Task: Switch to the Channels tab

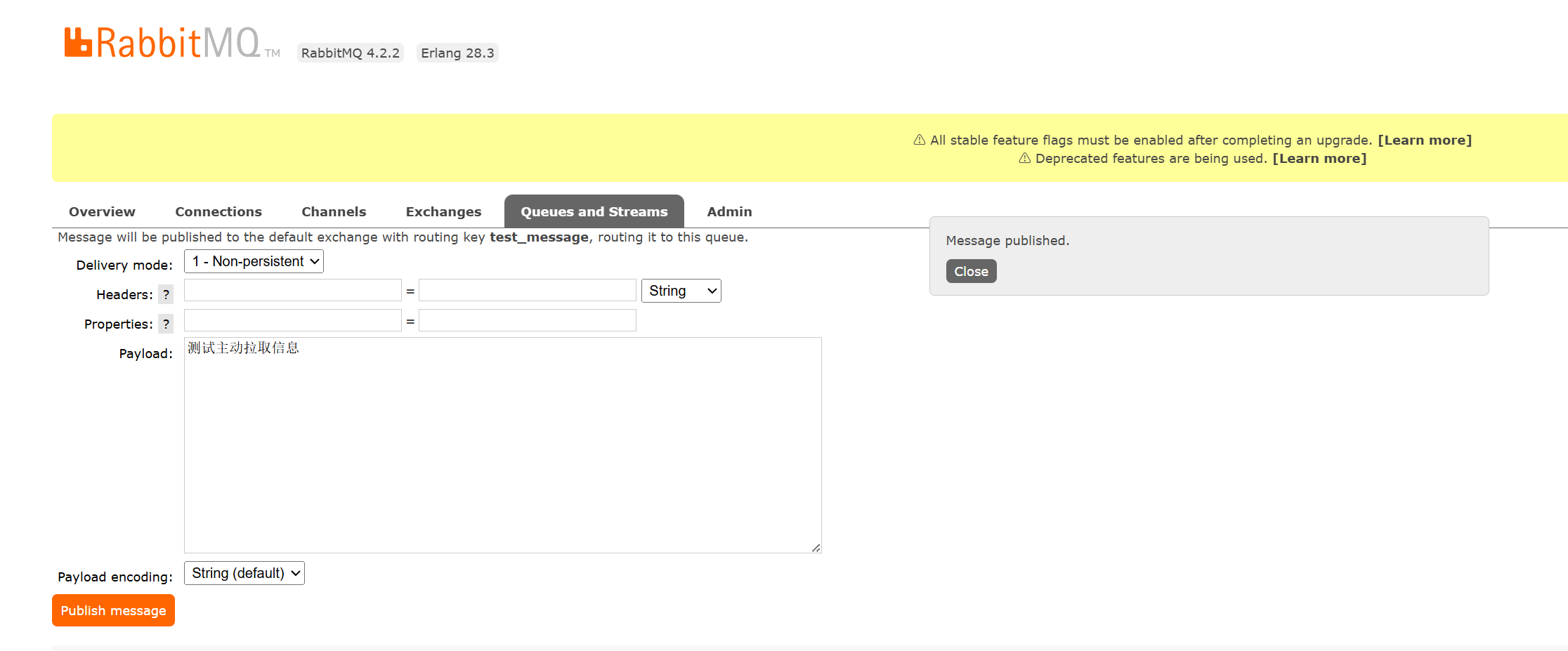Action: click(x=334, y=211)
